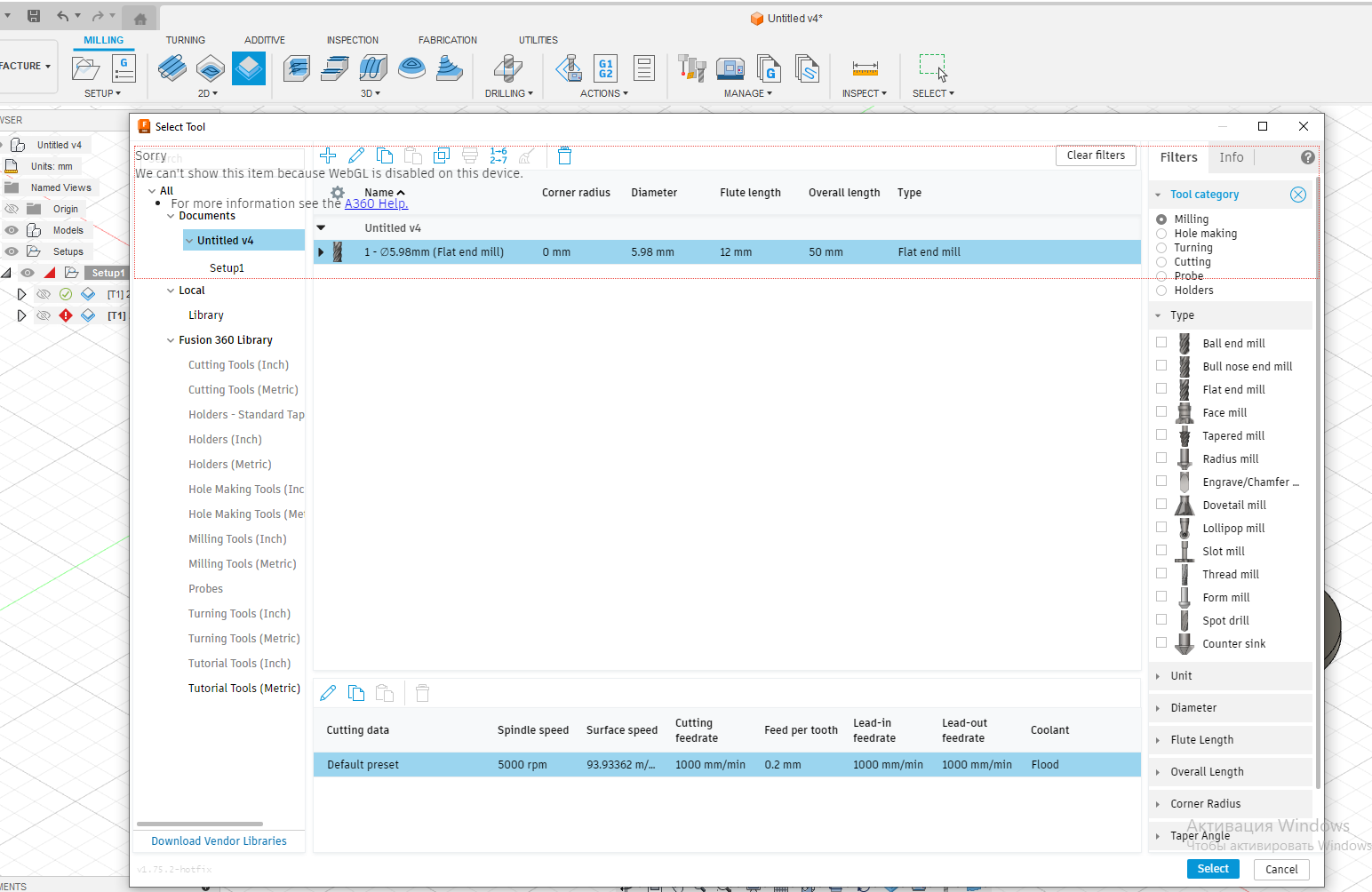This screenshot has height=892, width=1372.
Task: Open the help question mark icon
Action: pos(1307,157)
